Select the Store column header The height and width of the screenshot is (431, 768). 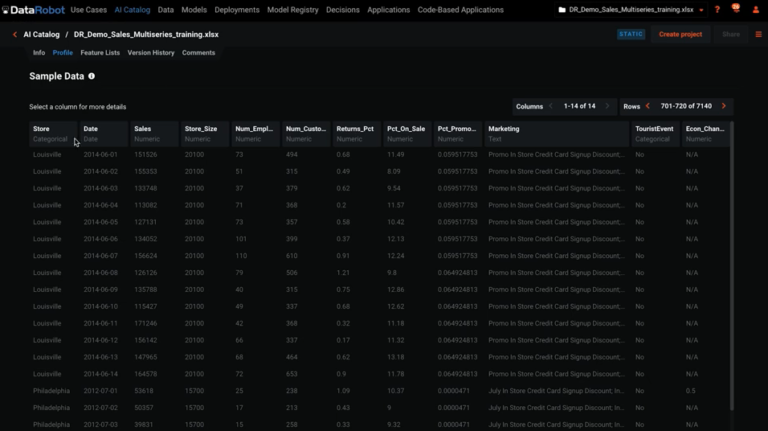(53, 134)
